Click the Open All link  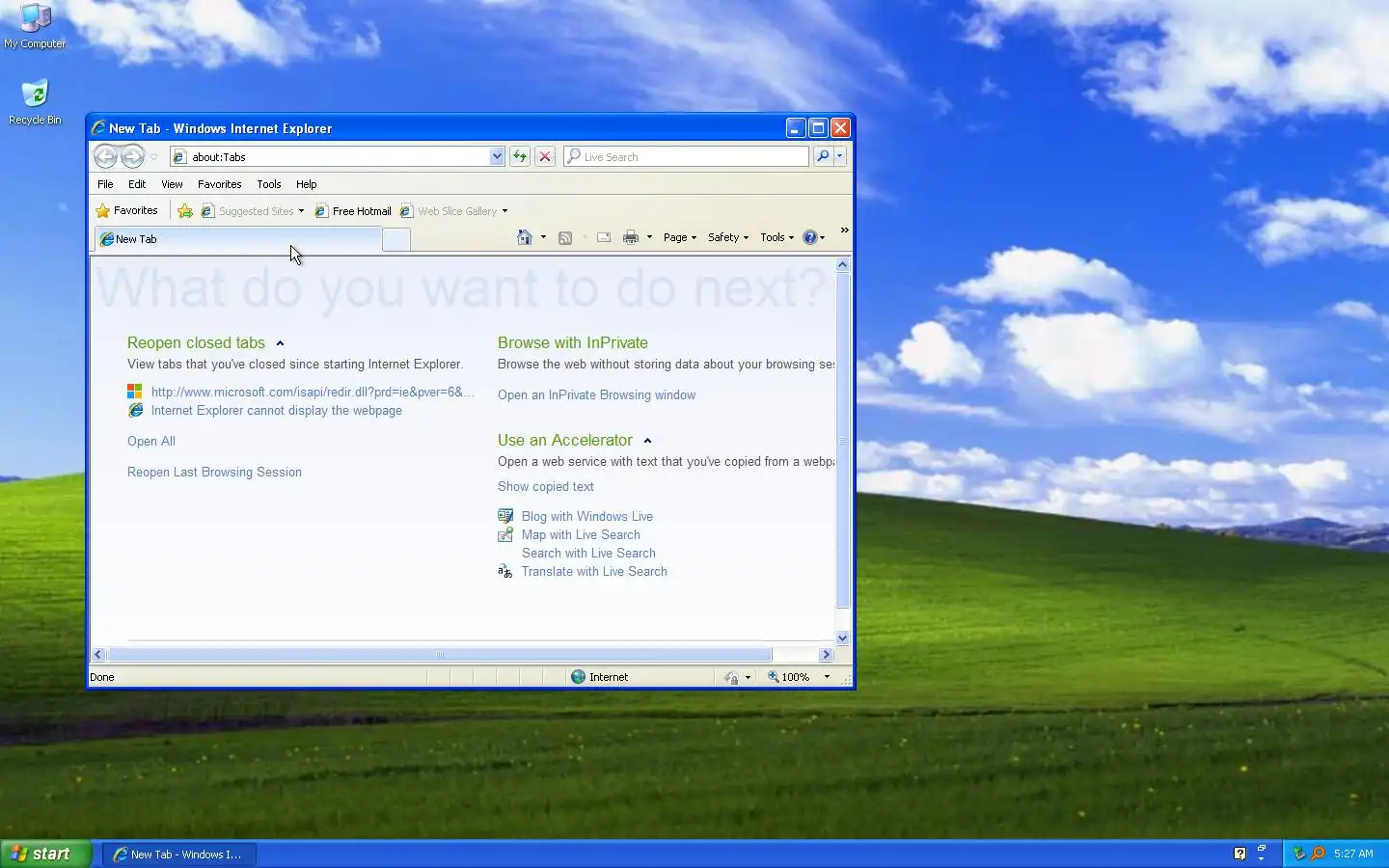point(151,441)
